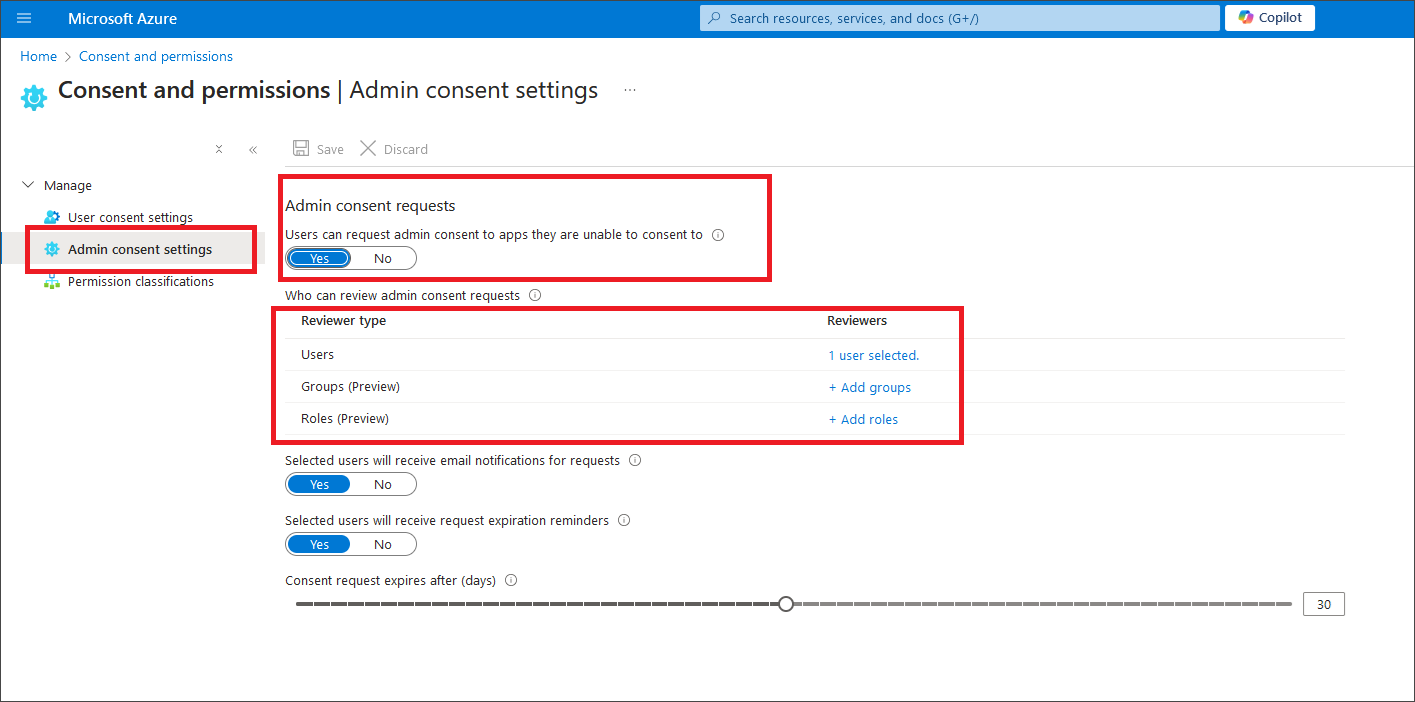Turn off request expiration reminders

coord(383,545)
